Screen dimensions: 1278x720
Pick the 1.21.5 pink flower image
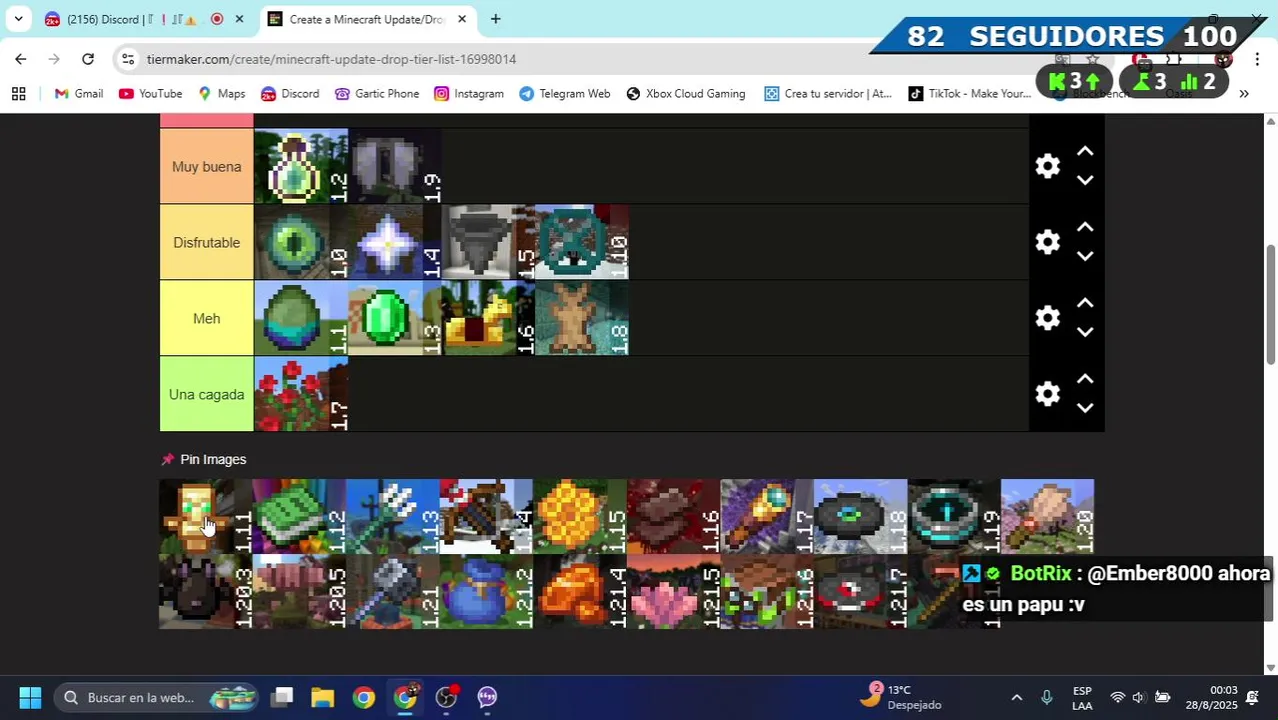pyautogui.click(x=674, y=592)
